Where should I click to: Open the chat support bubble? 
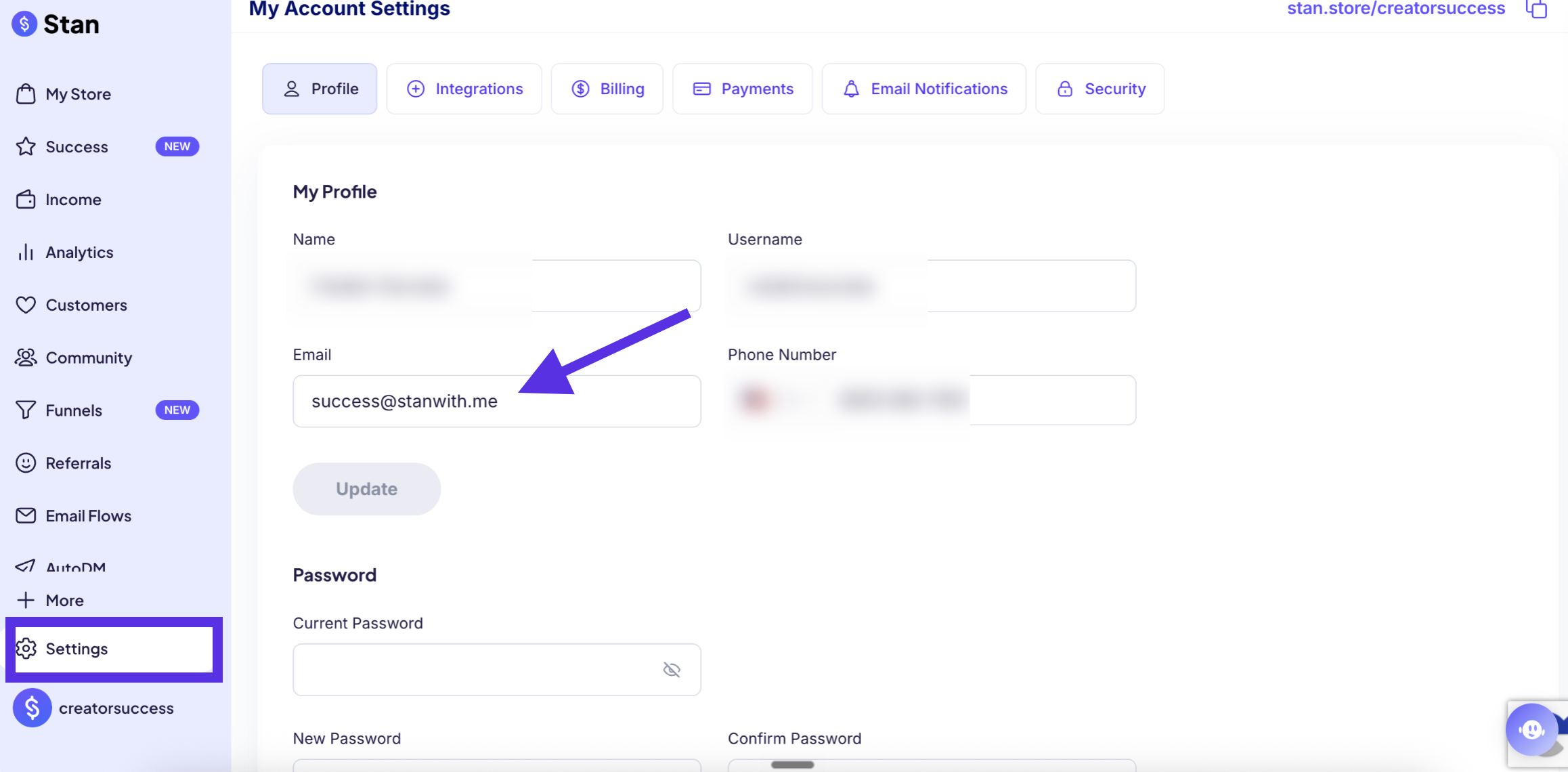click(x=1531, y=729)
